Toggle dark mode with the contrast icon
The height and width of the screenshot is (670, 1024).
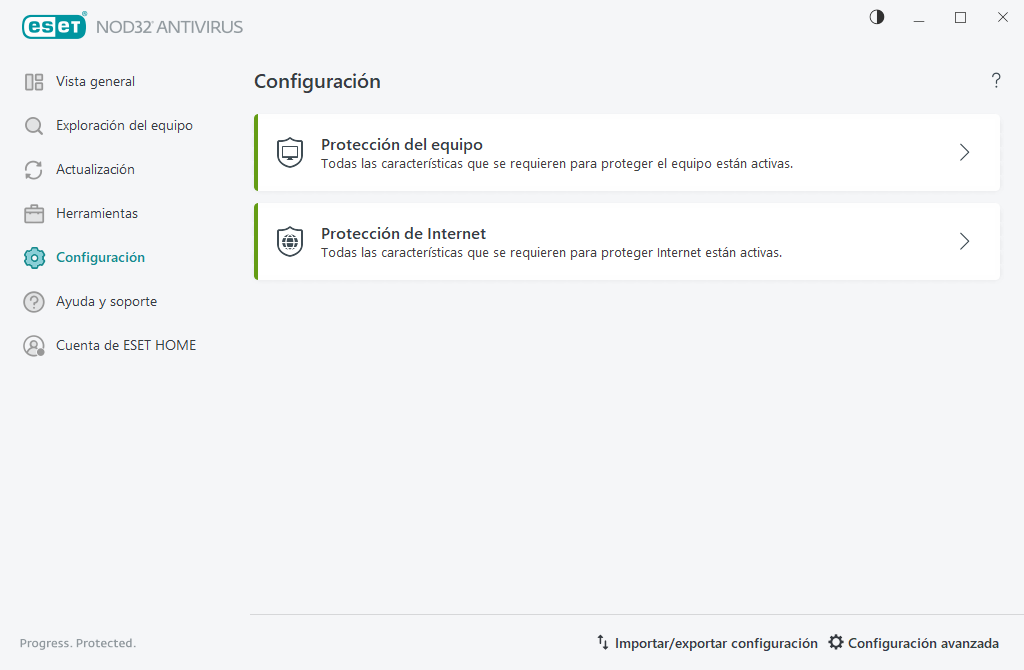(x=876, y=17)
